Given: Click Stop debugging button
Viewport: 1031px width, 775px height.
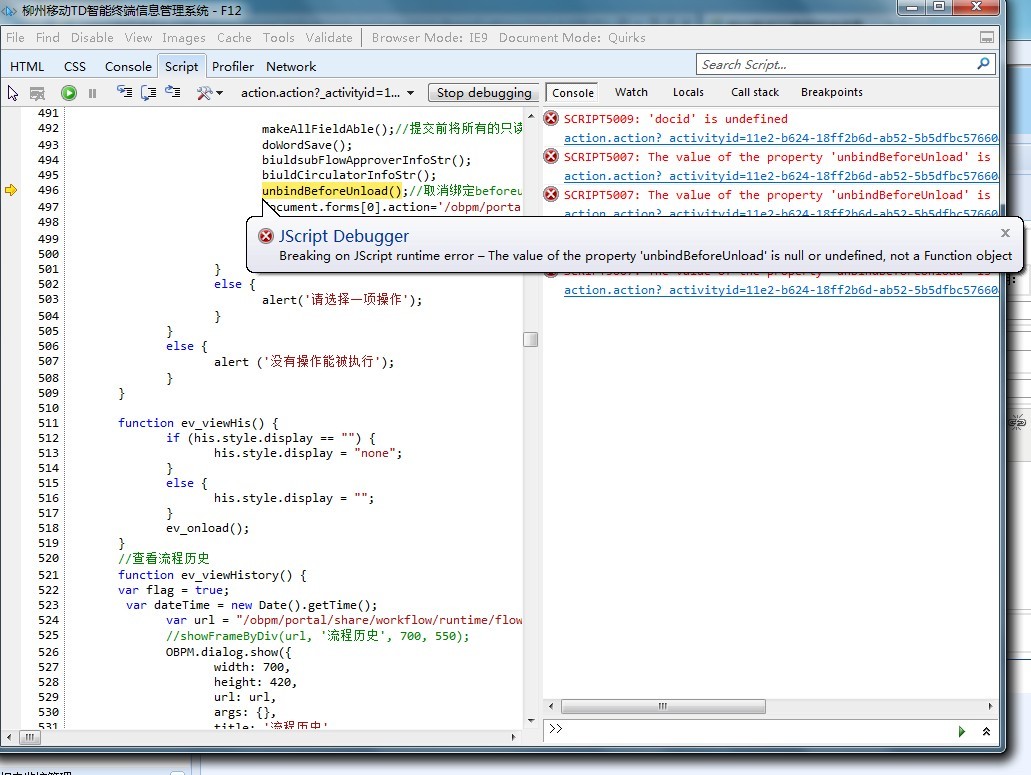Looking at the screenshot, I should 484,93.
